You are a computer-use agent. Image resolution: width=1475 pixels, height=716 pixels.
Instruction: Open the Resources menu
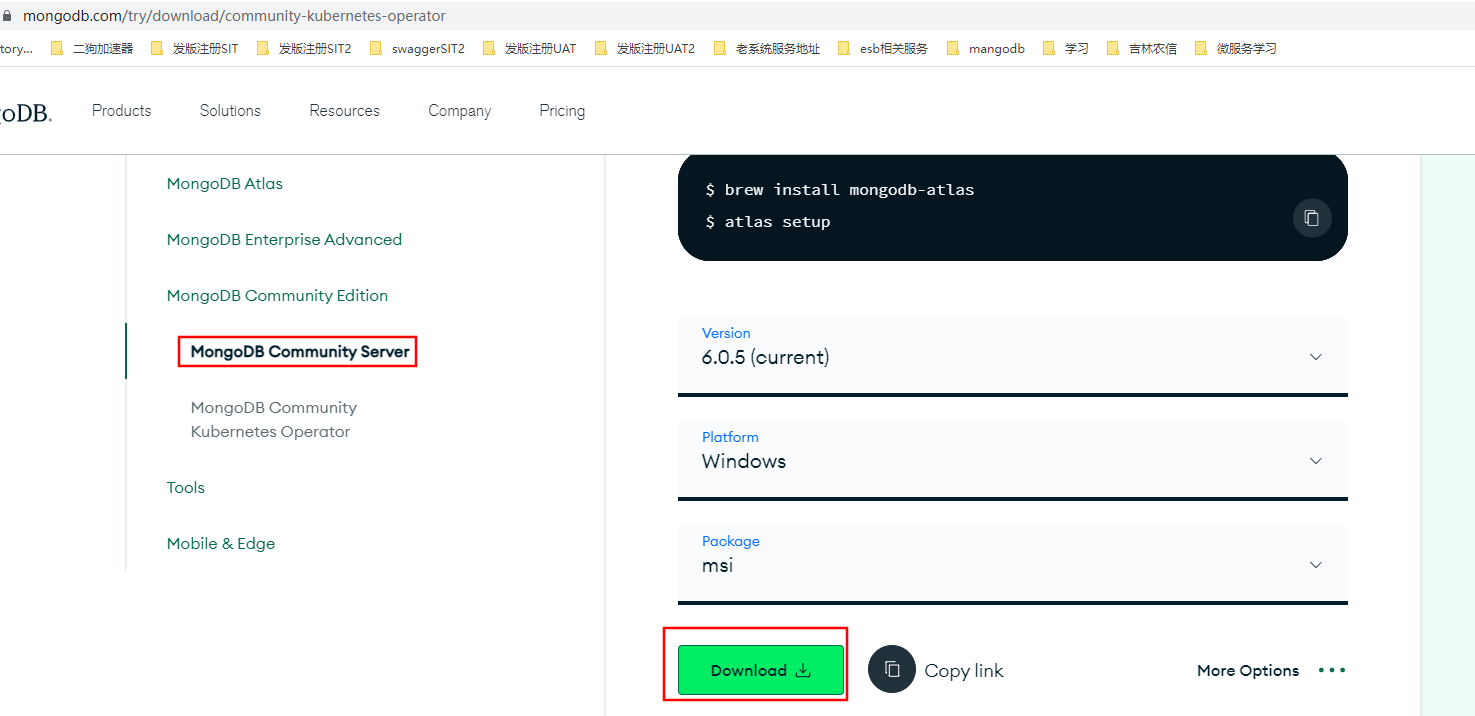point(345,111)
